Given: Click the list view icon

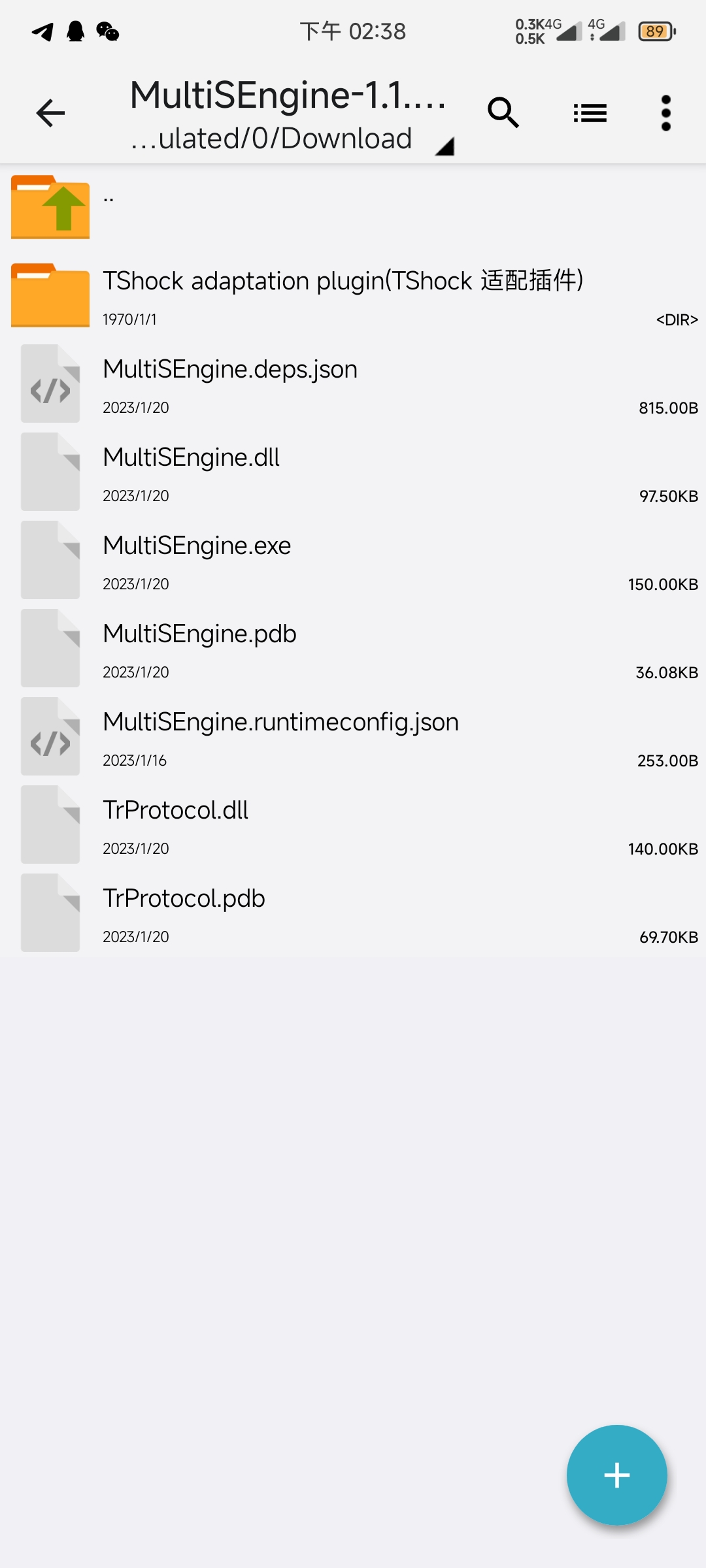Looking at the screenshot, I should (590, 112).
